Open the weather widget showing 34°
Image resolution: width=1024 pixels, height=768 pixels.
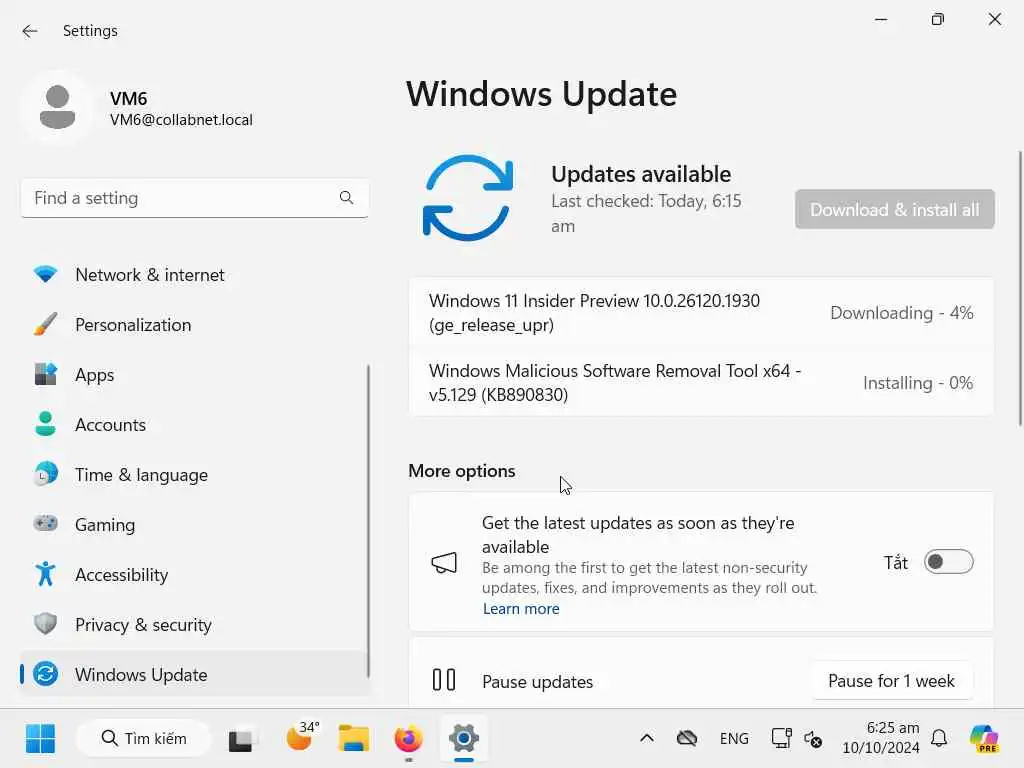click(x=302, y=737)
